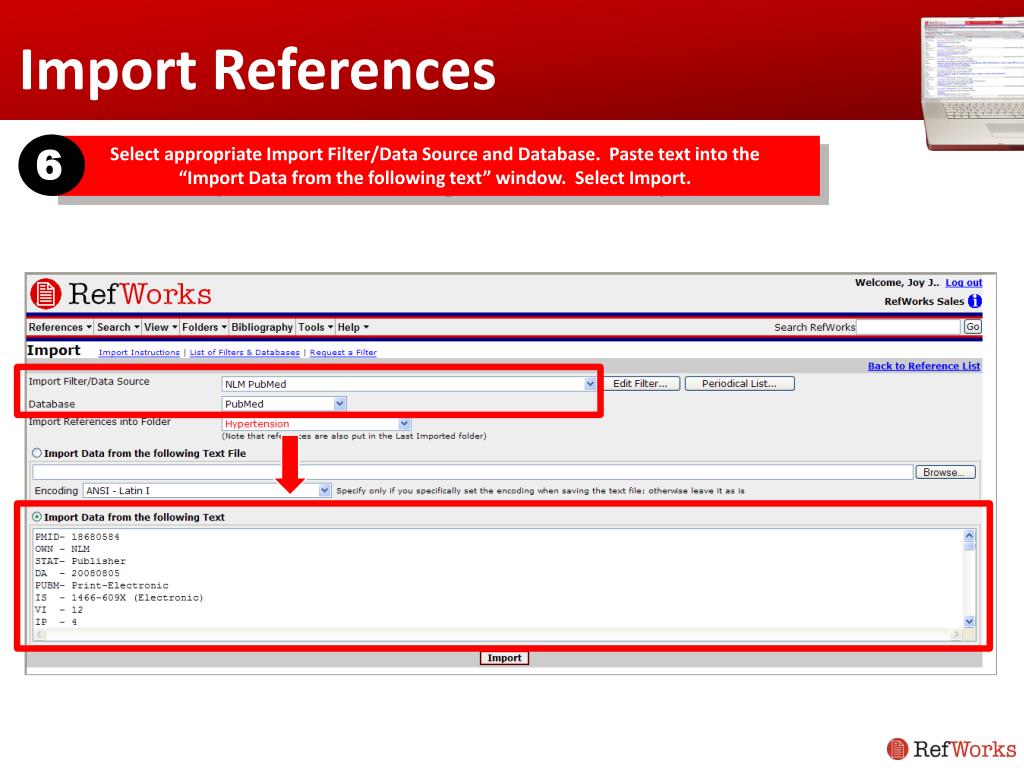
Task: Click the 'STAT- Publisher' line in text area
Action: click(x=80, y=561)
